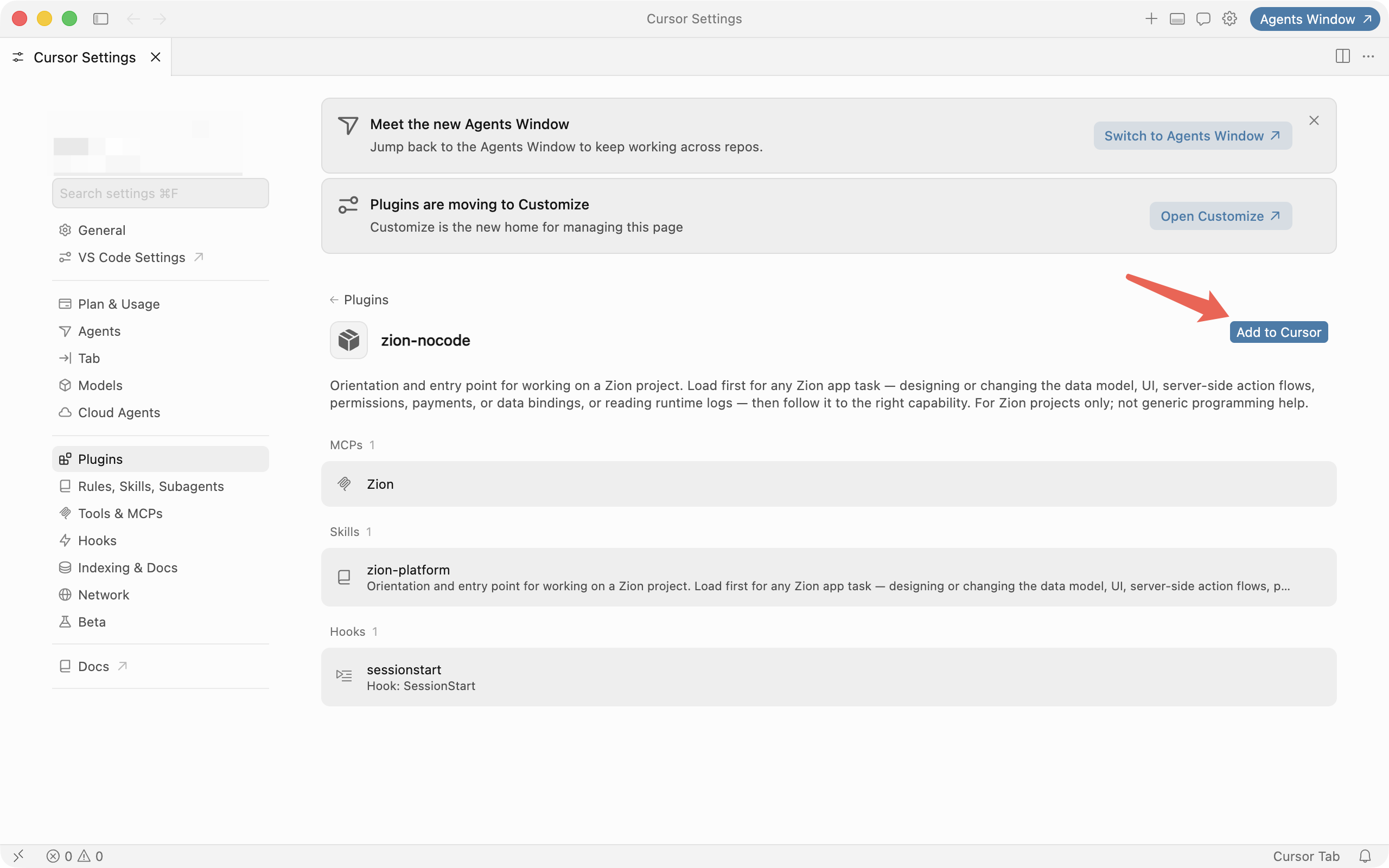
Task: Open the Agents Window button
Action: (x=1315, y=19)
